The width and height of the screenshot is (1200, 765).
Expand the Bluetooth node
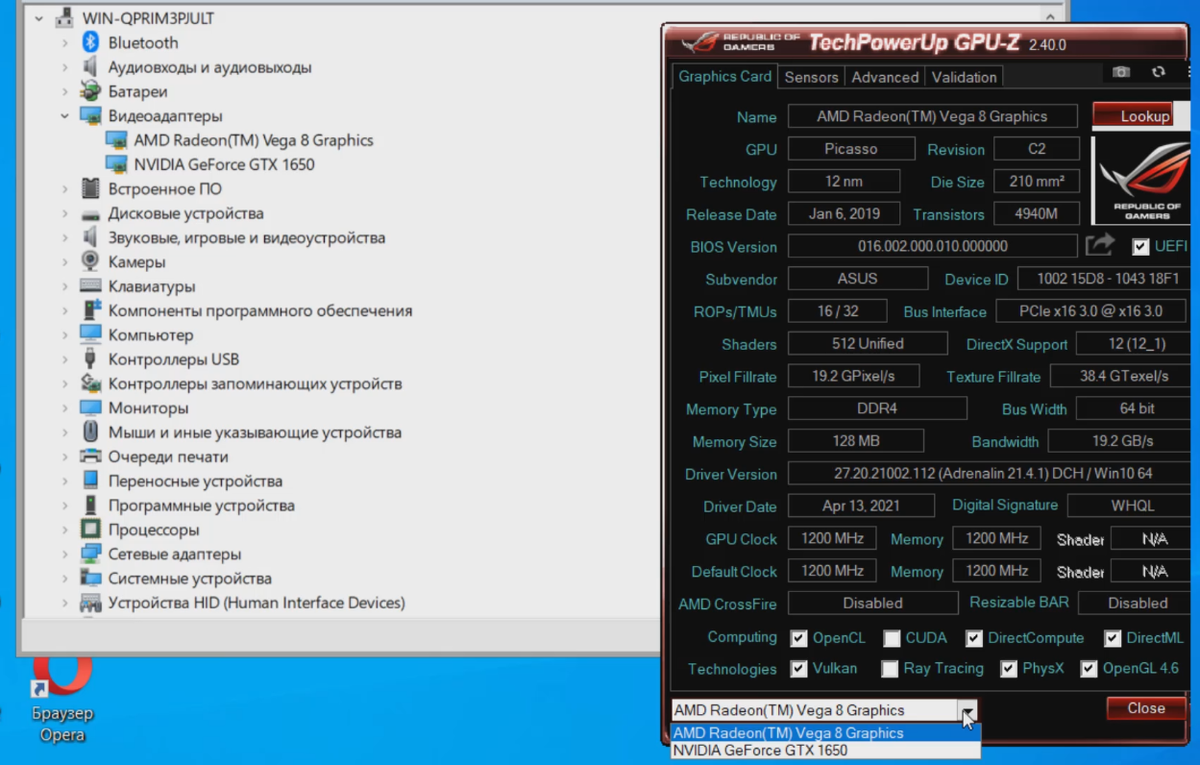64,43
